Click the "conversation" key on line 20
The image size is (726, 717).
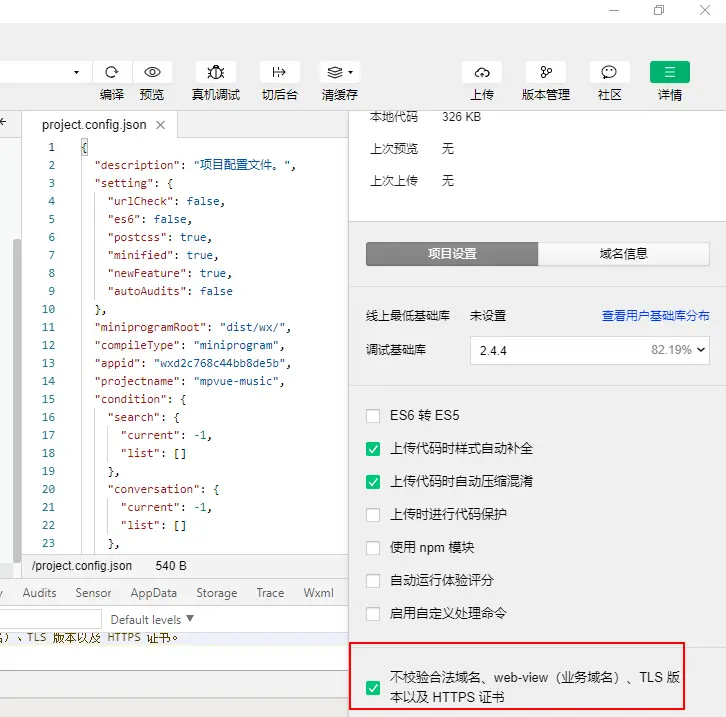156,489
